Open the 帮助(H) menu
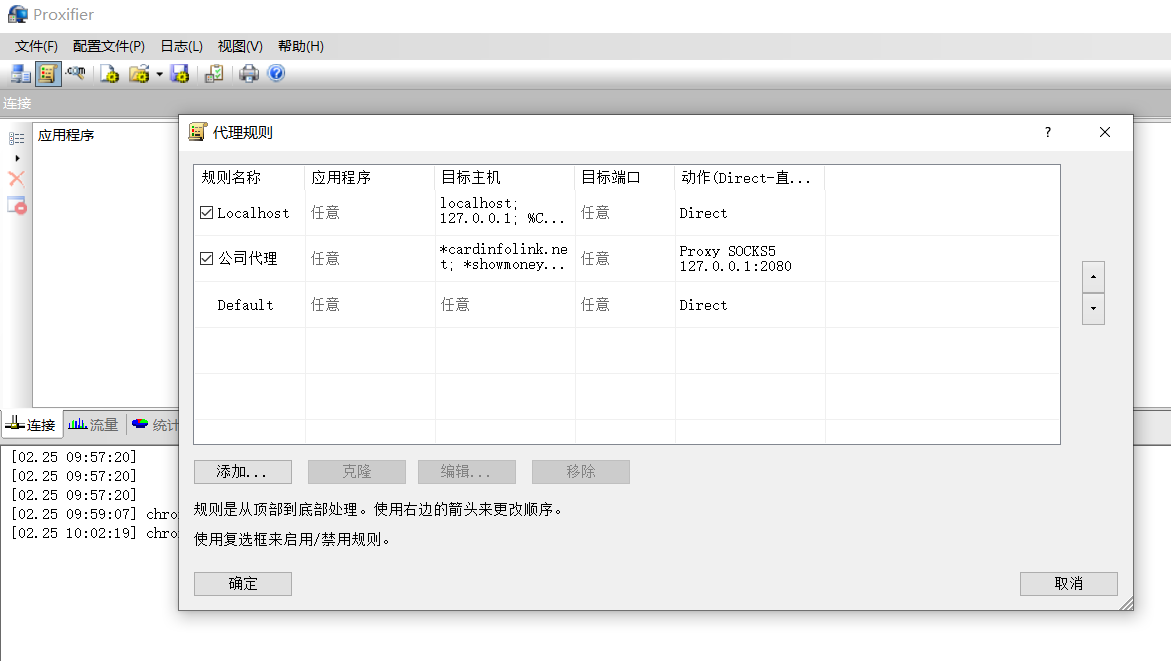1171x661 pixels. point(301,46)
